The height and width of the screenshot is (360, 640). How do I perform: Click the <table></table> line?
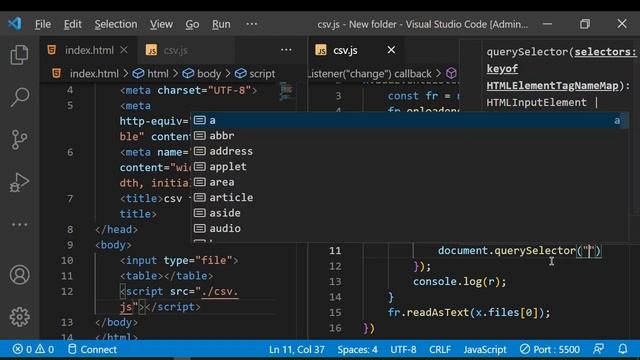[166, 276]
